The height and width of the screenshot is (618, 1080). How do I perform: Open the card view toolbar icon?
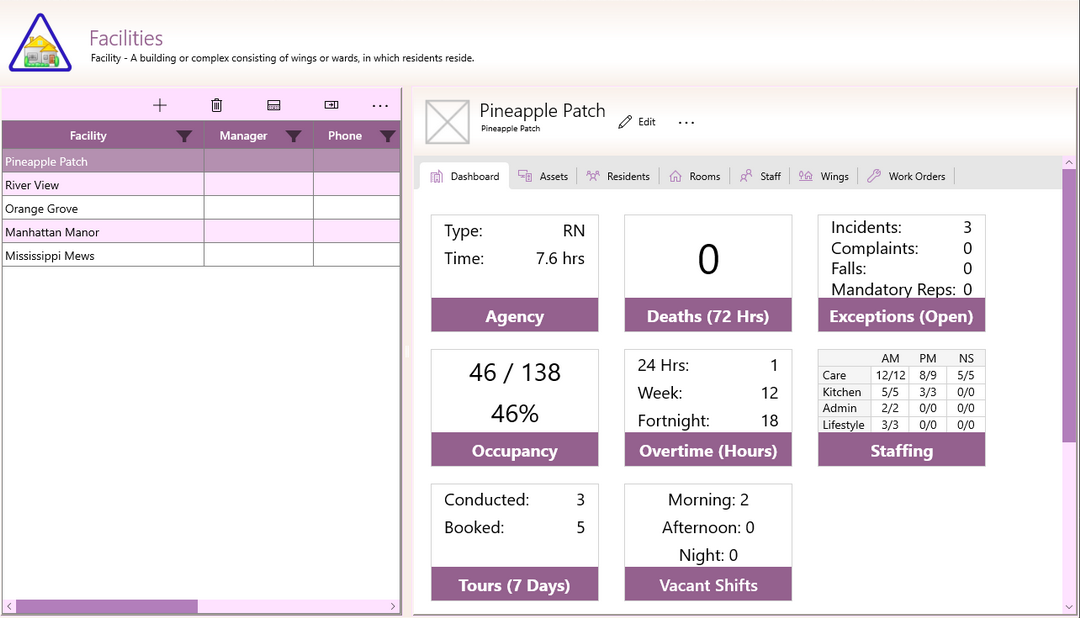point(273,105)
